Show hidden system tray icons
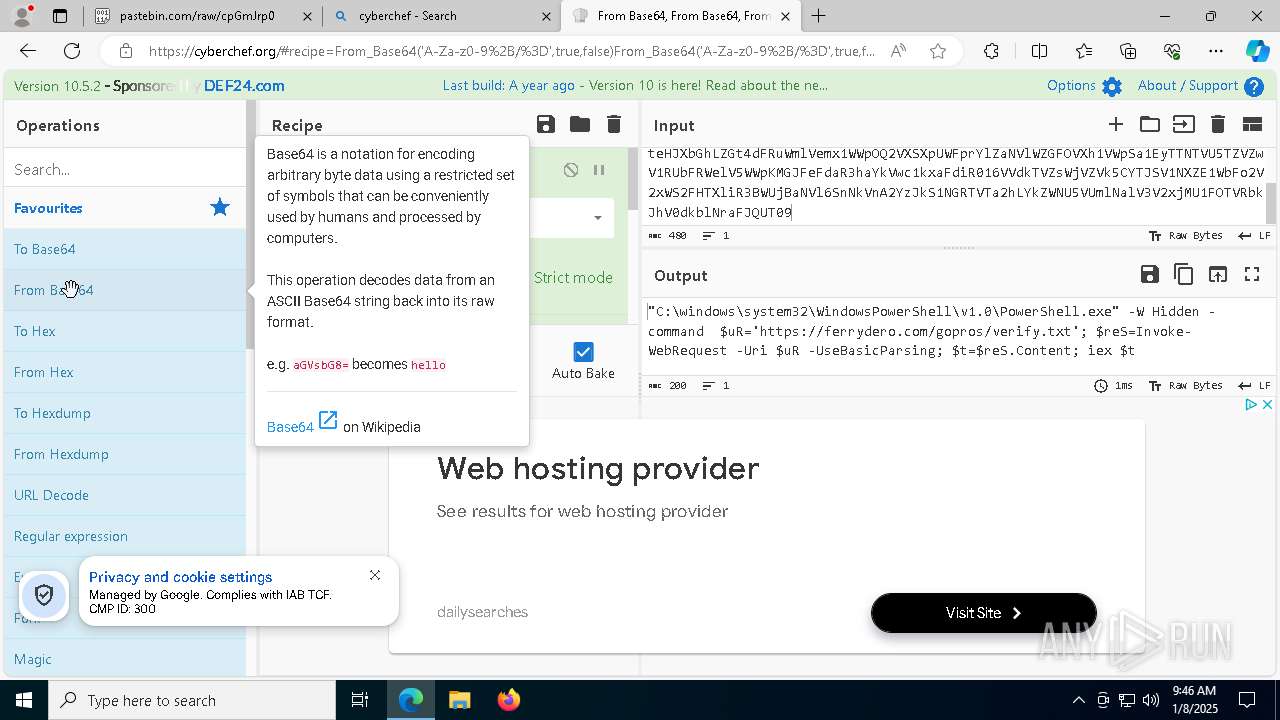The width and height of the screenshot is (1280, 720). (x=1078, y=700)
